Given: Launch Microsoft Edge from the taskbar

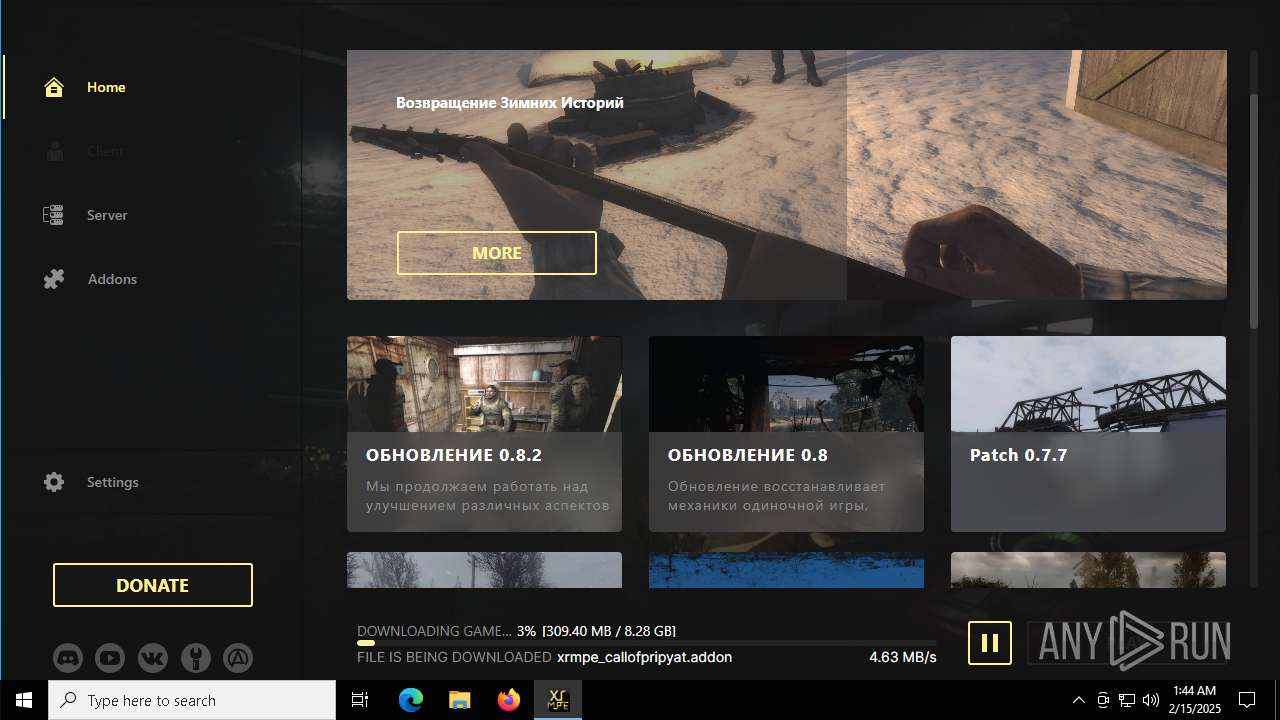Looking at the screenshot, I should (x=411, y=700).
